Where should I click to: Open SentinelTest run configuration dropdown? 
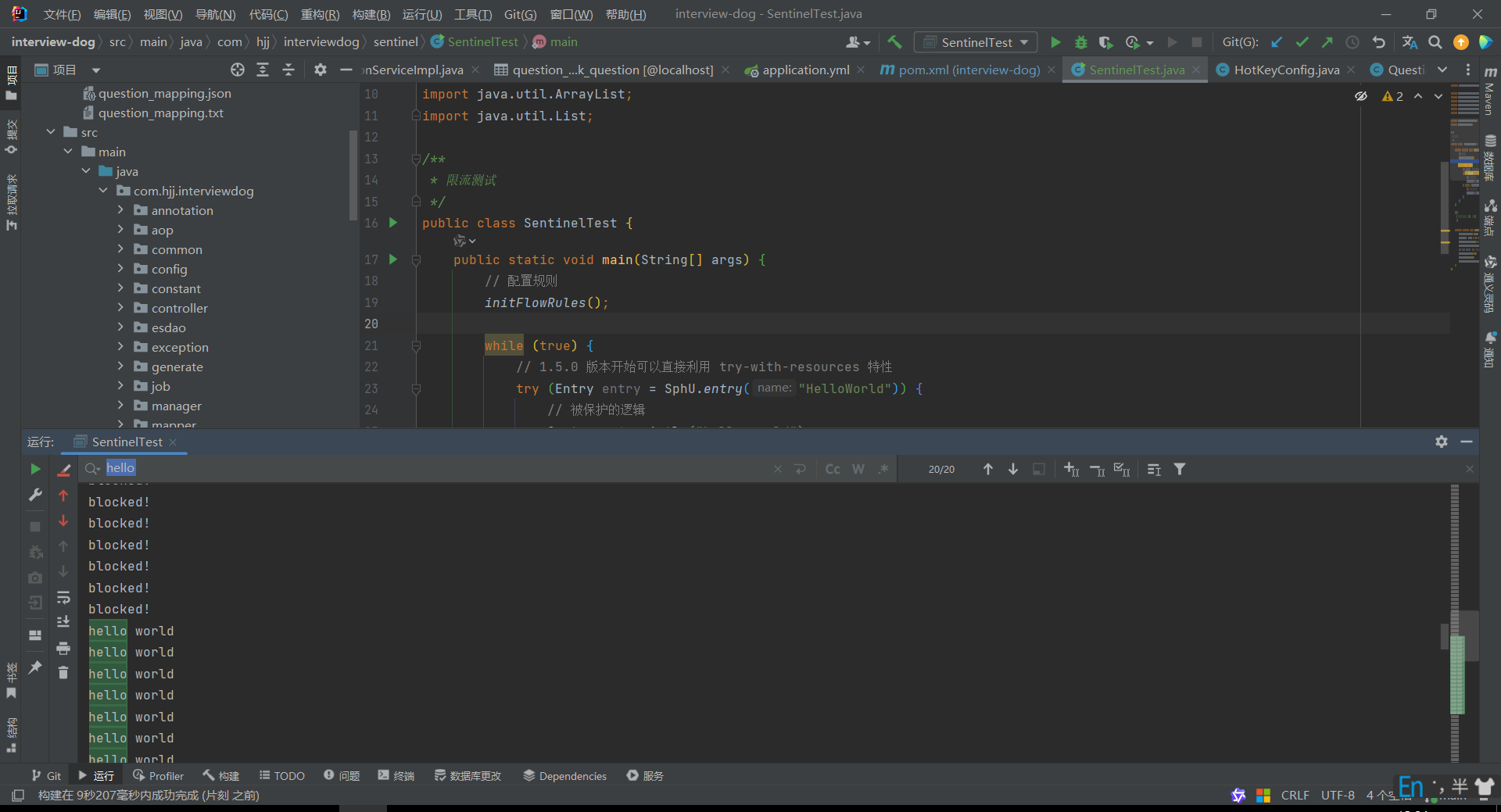click(x=976, y=42)
